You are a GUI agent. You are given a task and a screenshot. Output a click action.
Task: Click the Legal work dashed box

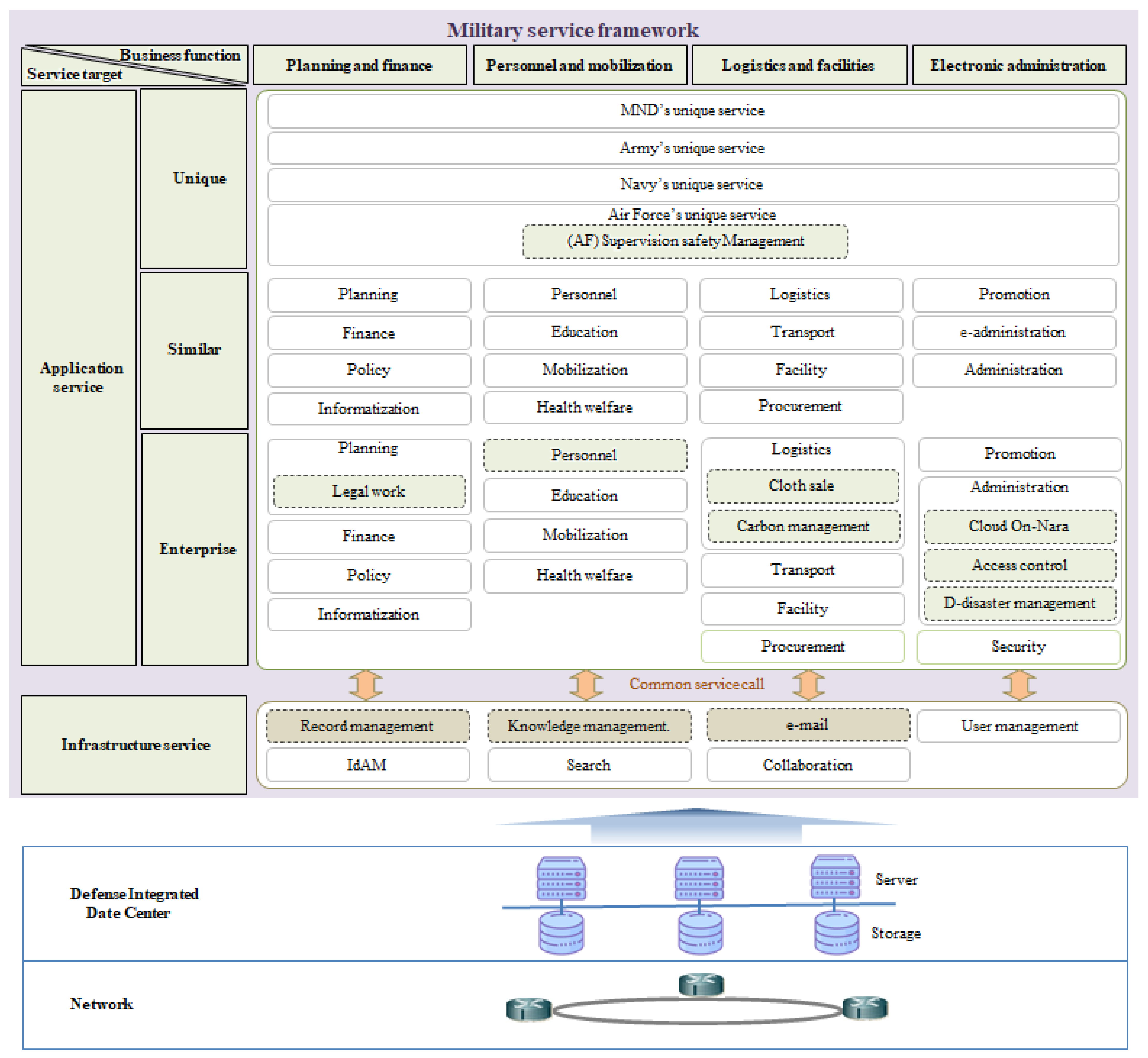368,491
